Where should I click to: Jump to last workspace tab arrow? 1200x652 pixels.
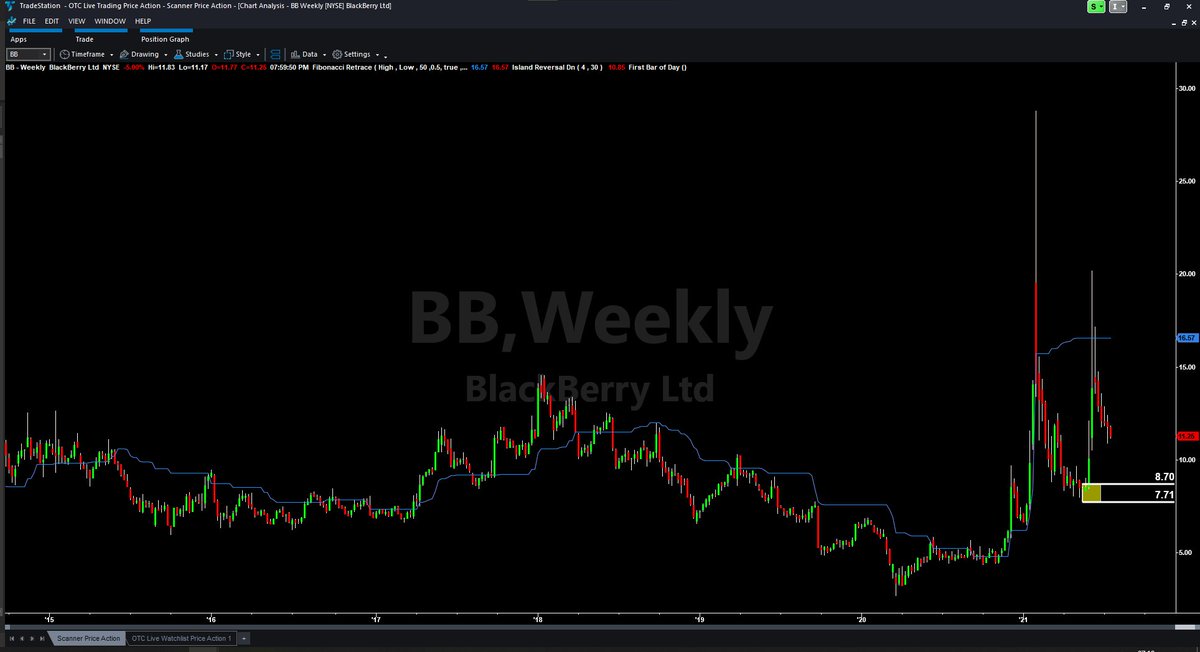coord(44,637)
